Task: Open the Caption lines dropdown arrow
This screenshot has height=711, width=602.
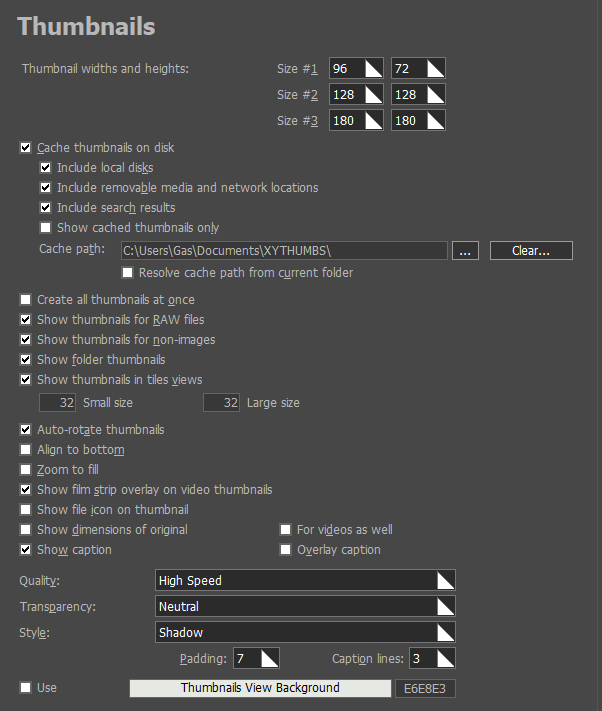Action: [x=445, y=659]
